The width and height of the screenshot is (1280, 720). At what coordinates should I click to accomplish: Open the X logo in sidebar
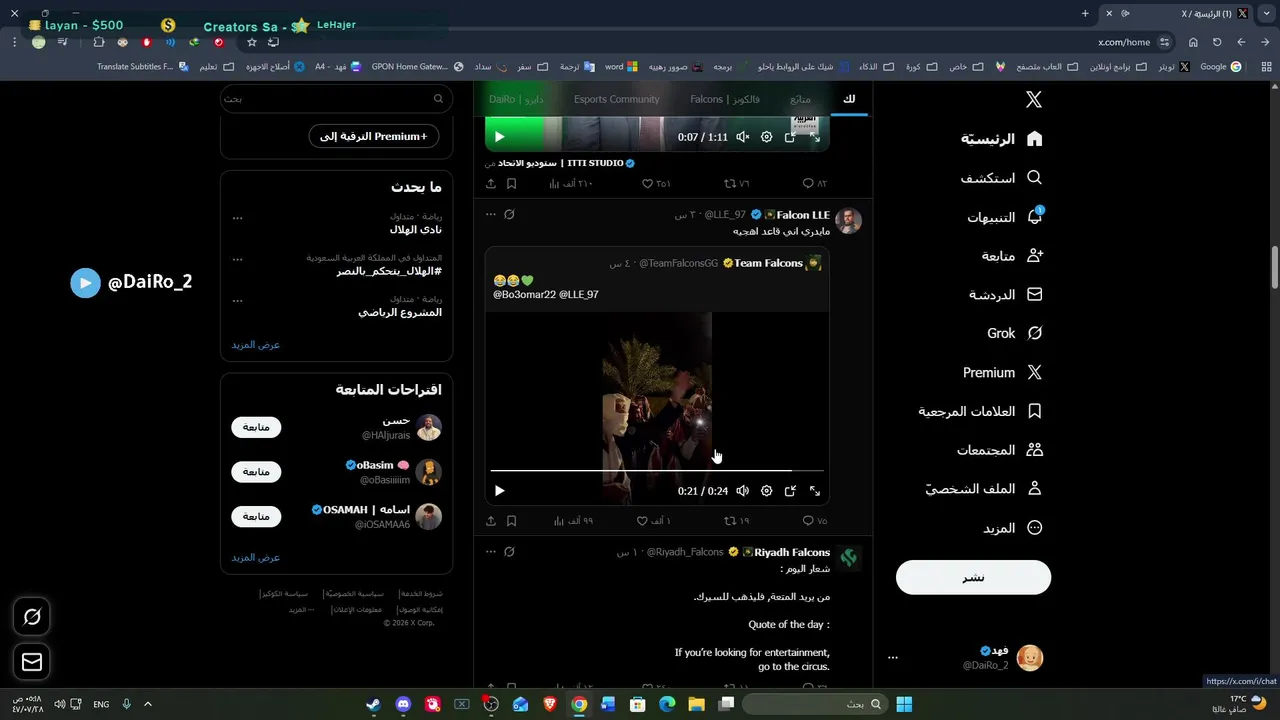point(1034,99)
